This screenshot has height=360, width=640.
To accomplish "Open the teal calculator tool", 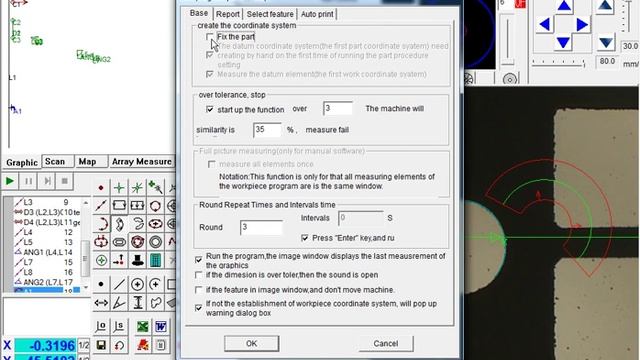I will coord(155,260).
